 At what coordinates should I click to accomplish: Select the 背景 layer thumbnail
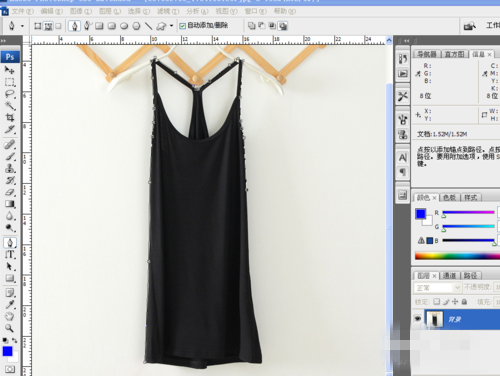(x=435, y=319)
